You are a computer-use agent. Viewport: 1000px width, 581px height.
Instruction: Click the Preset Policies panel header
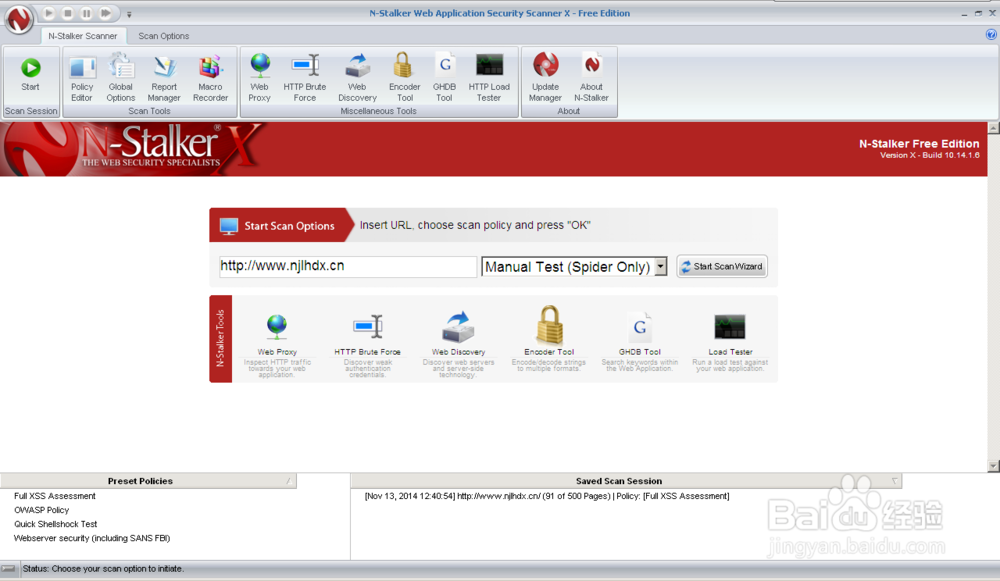coord(148,481)
